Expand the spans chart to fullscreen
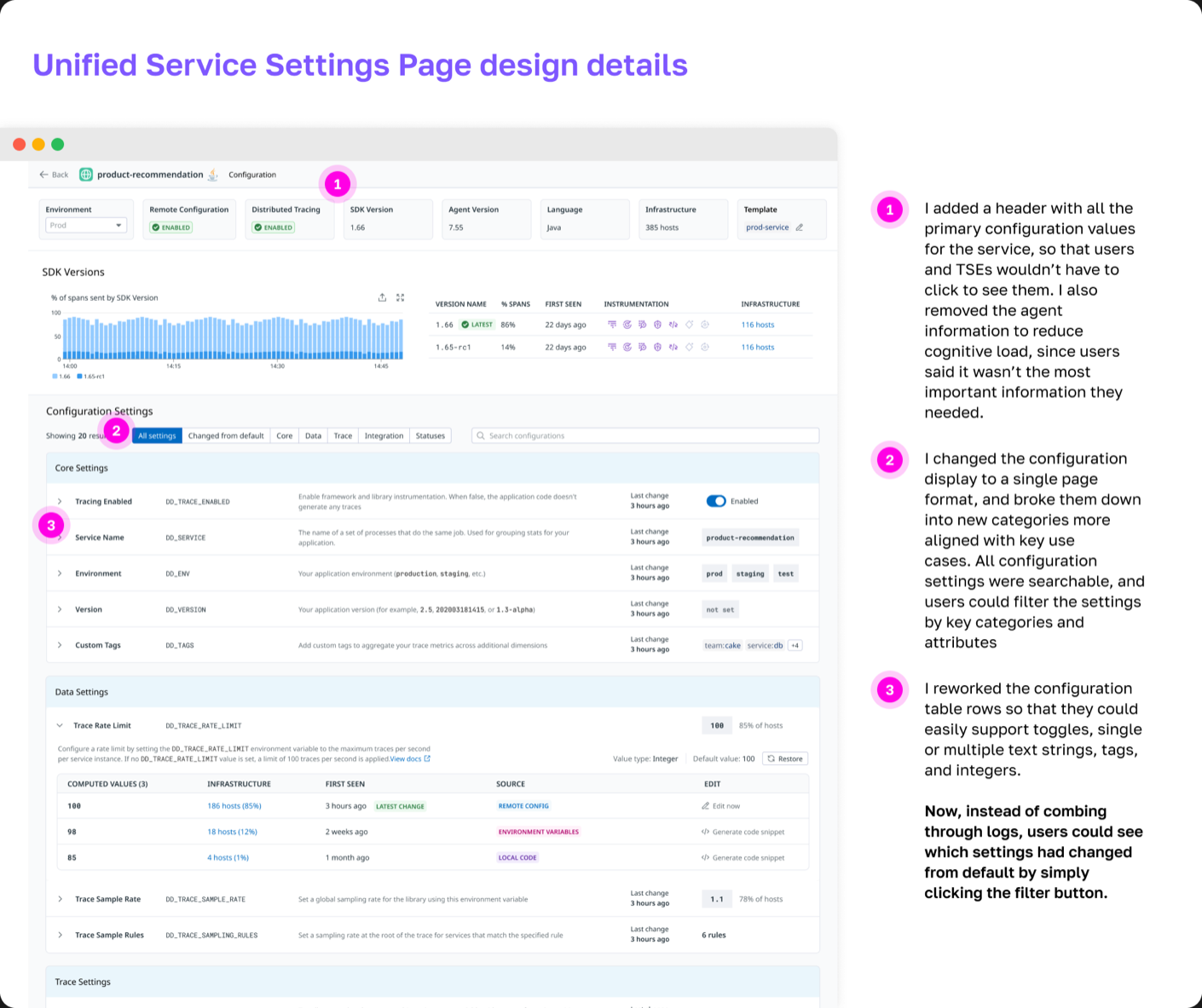The width and height of the screenshot is (1202, 1008). (x=400, y=297)
